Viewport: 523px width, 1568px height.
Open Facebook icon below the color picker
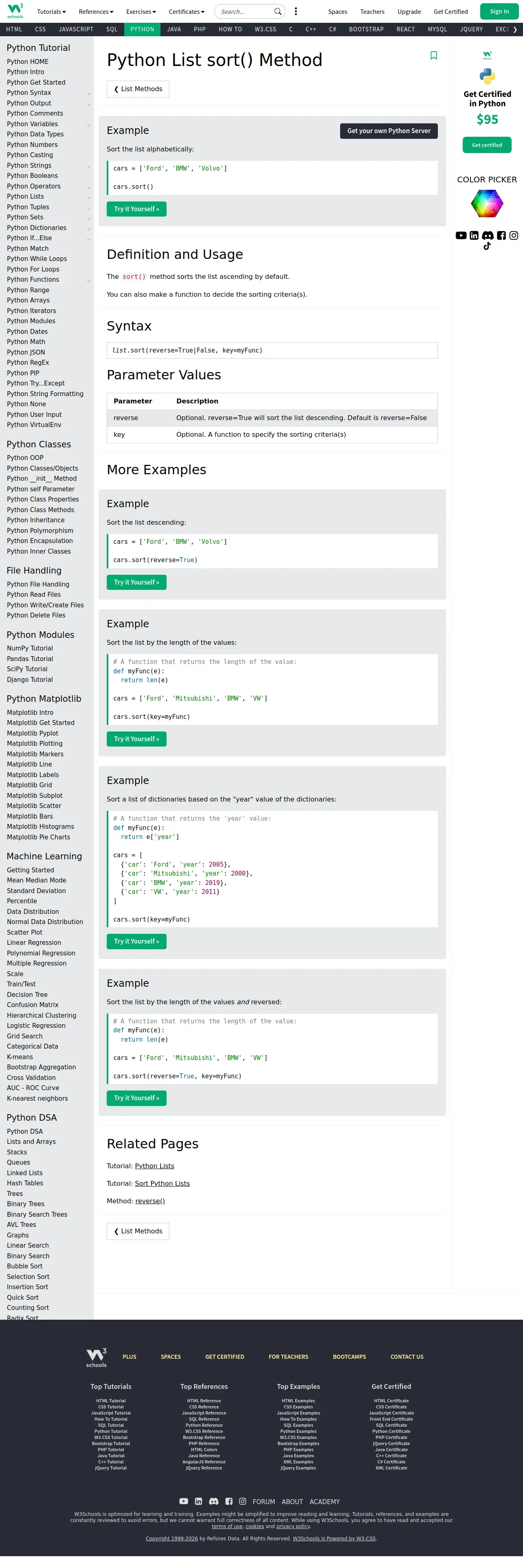pyautogui.click(x=501, y=236)
